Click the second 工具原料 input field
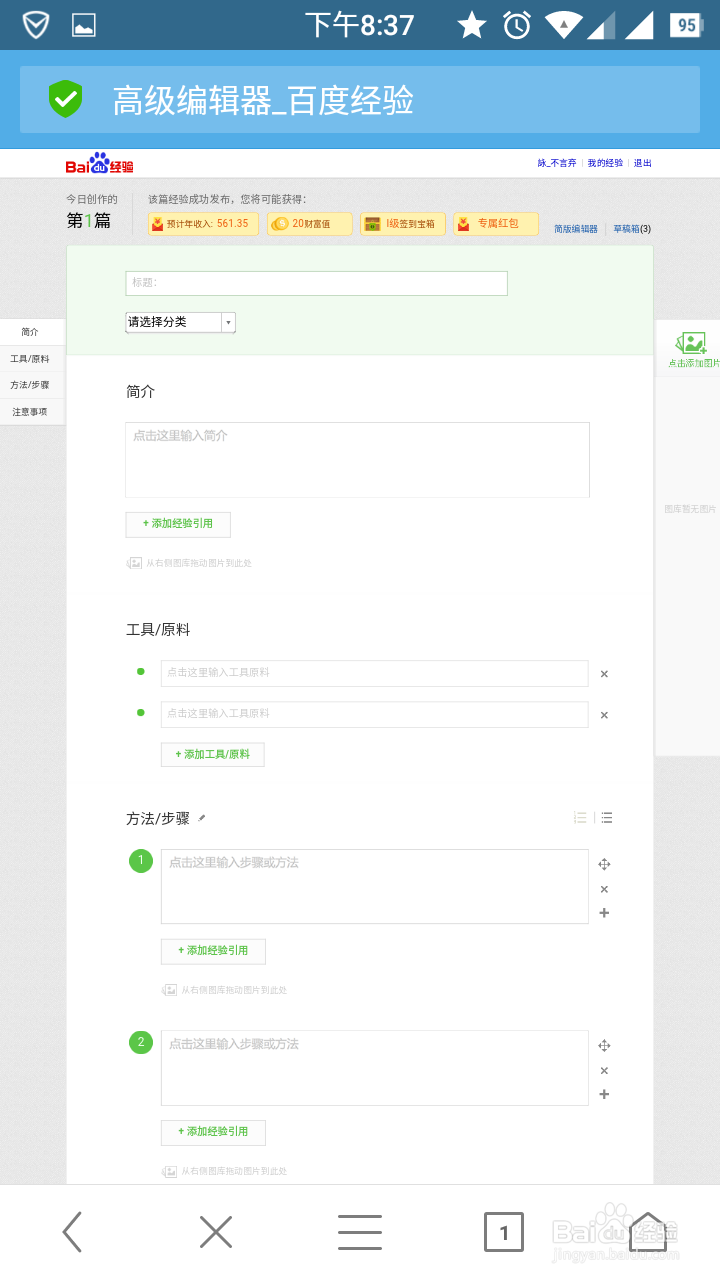The height and width of the screenshot is (1280, 720). pos(374,714)
